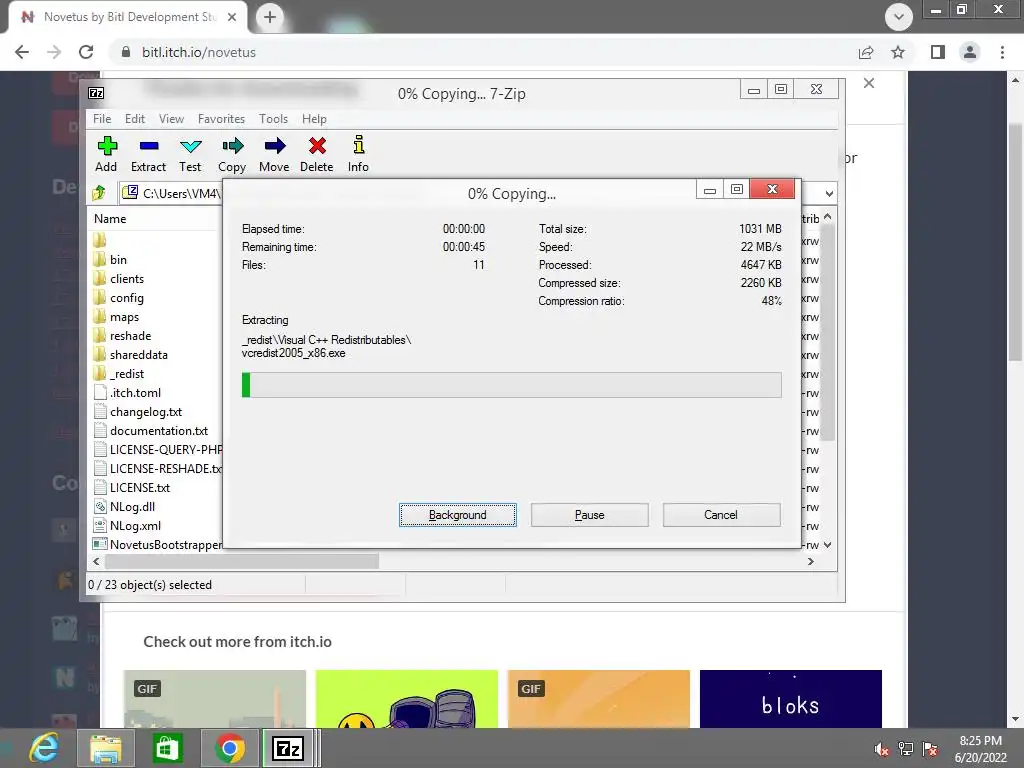Bookmark this page with the star icon
1024x768 pixels.
coord(898,52)
